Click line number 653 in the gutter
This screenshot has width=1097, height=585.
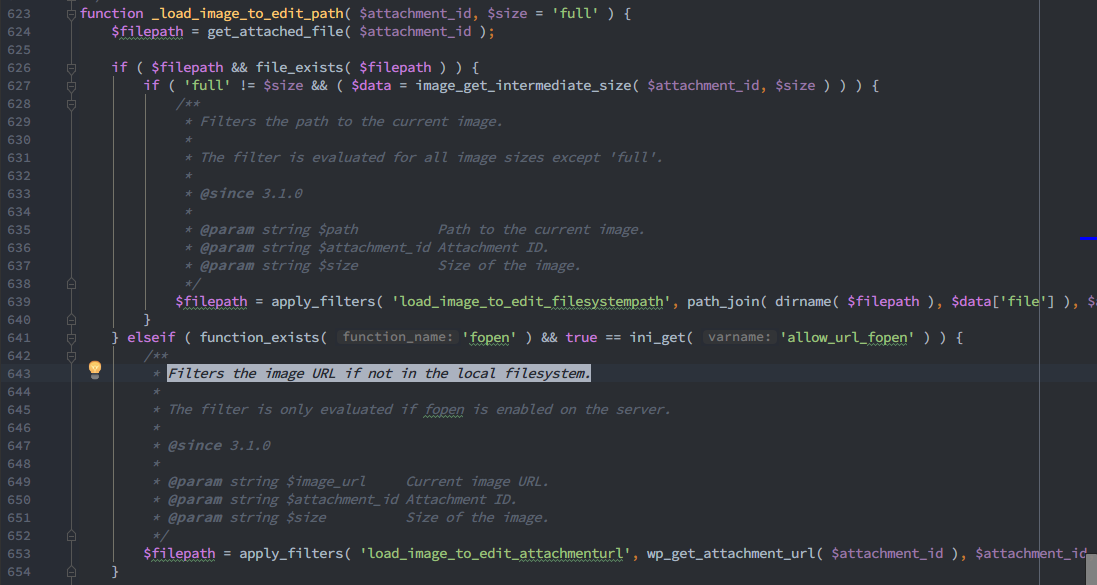click(19, 554)
